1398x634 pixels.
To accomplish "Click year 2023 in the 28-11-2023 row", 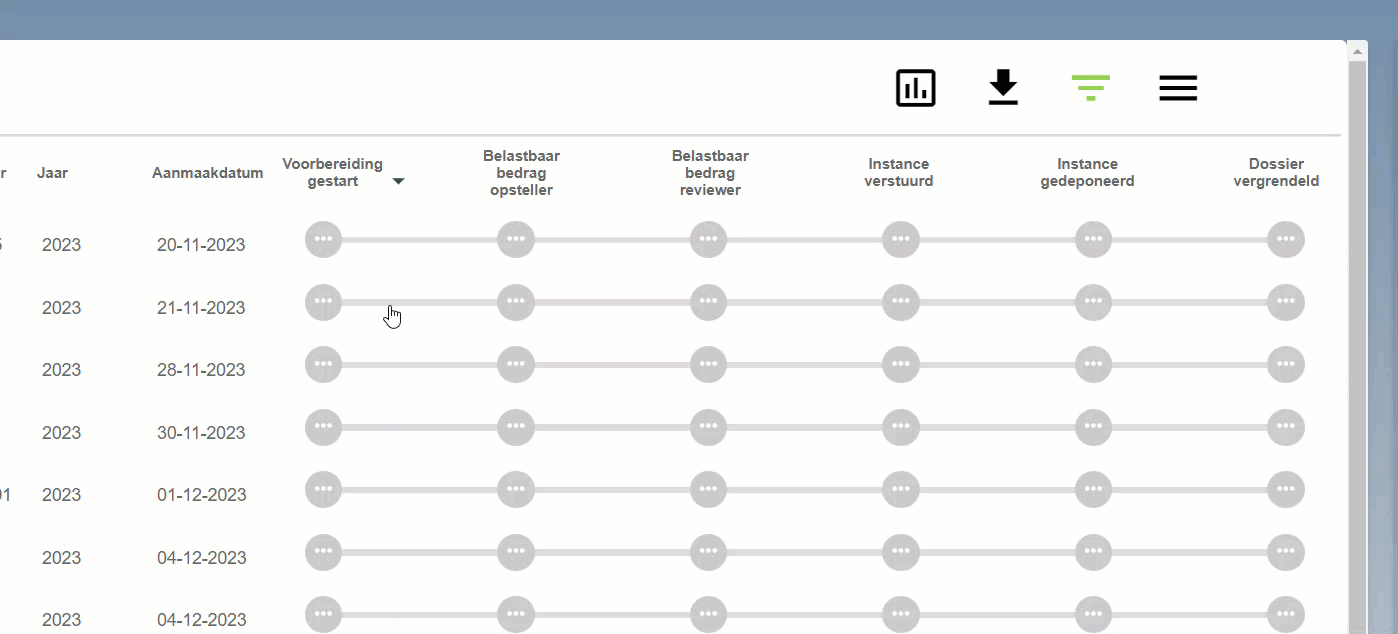I will (x=61, y=370).
